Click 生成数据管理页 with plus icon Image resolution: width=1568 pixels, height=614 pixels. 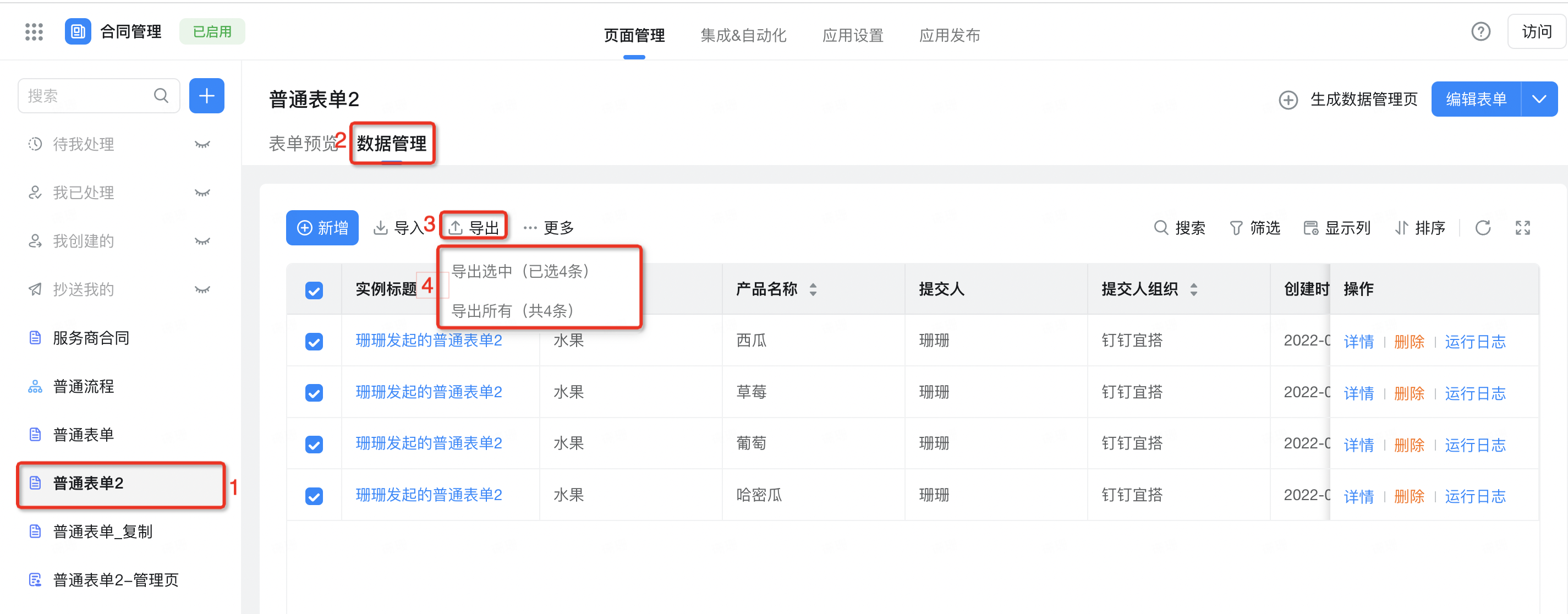(x=1347, y=99)
